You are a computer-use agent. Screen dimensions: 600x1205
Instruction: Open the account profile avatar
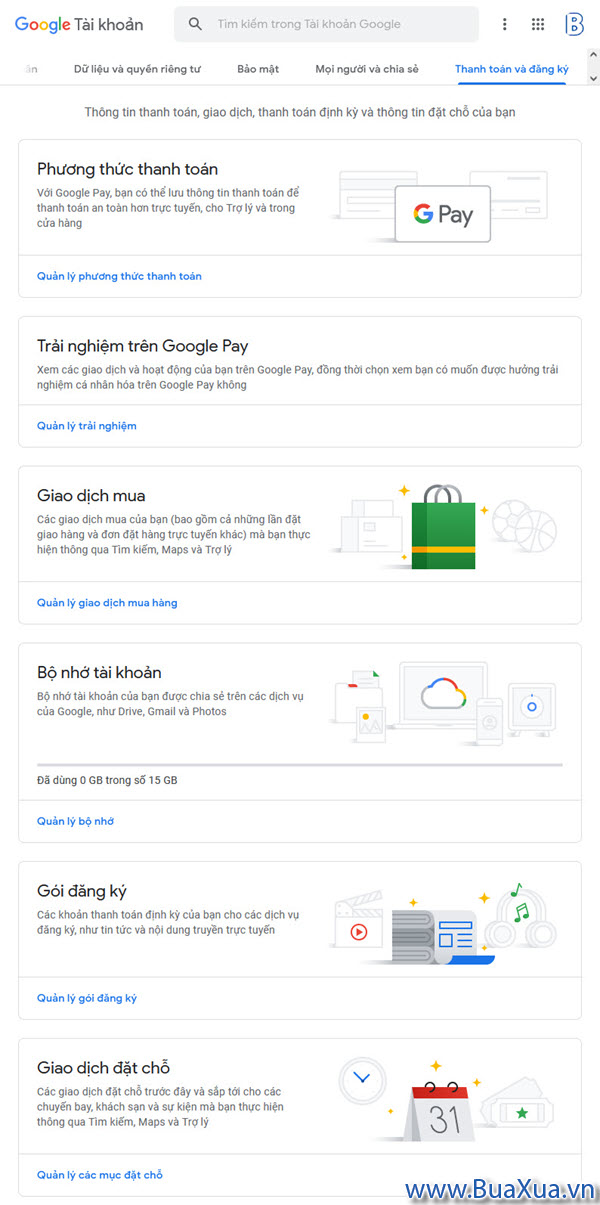(574, 24)
